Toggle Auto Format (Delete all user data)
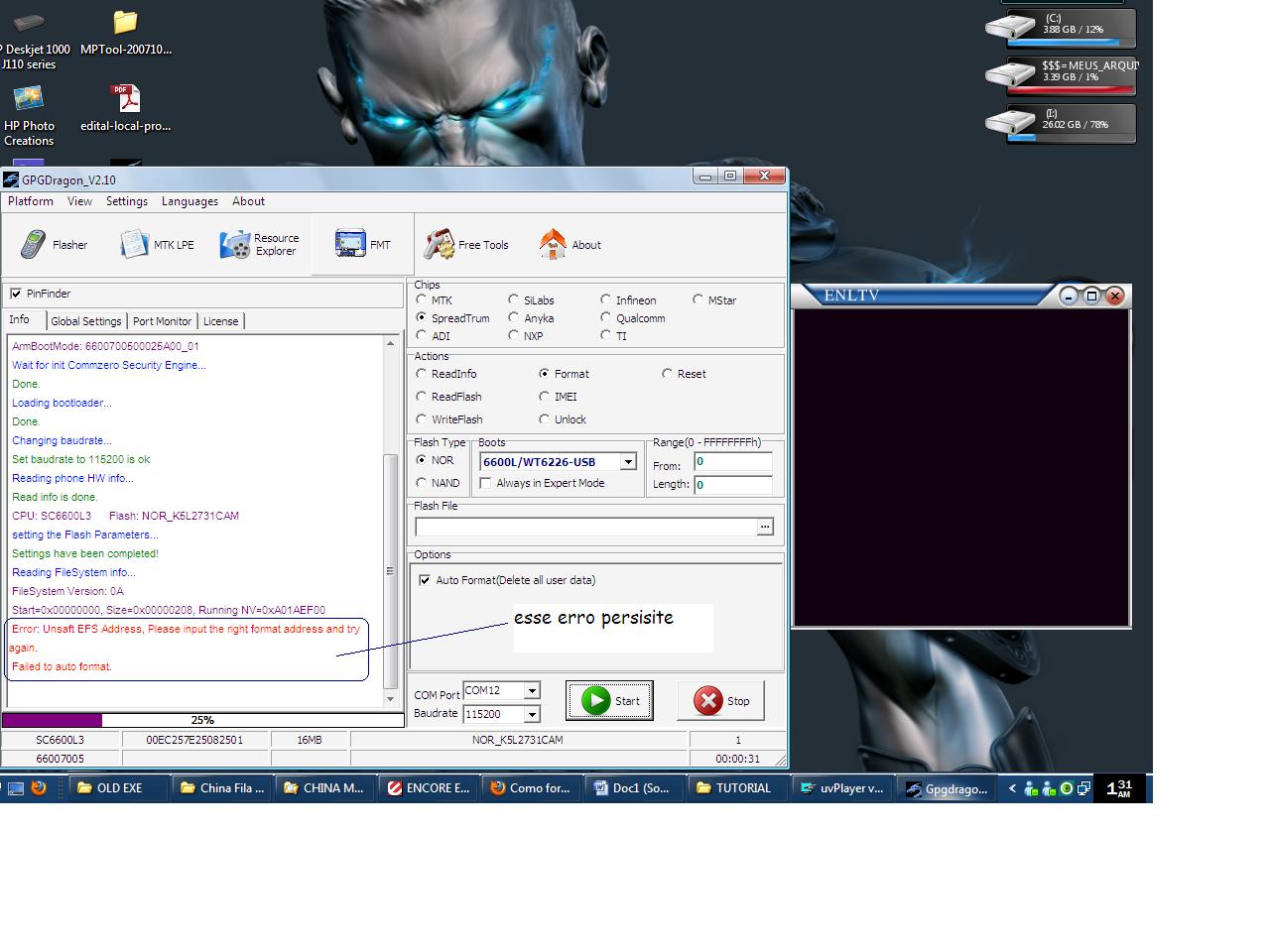 tap(425, 580)
